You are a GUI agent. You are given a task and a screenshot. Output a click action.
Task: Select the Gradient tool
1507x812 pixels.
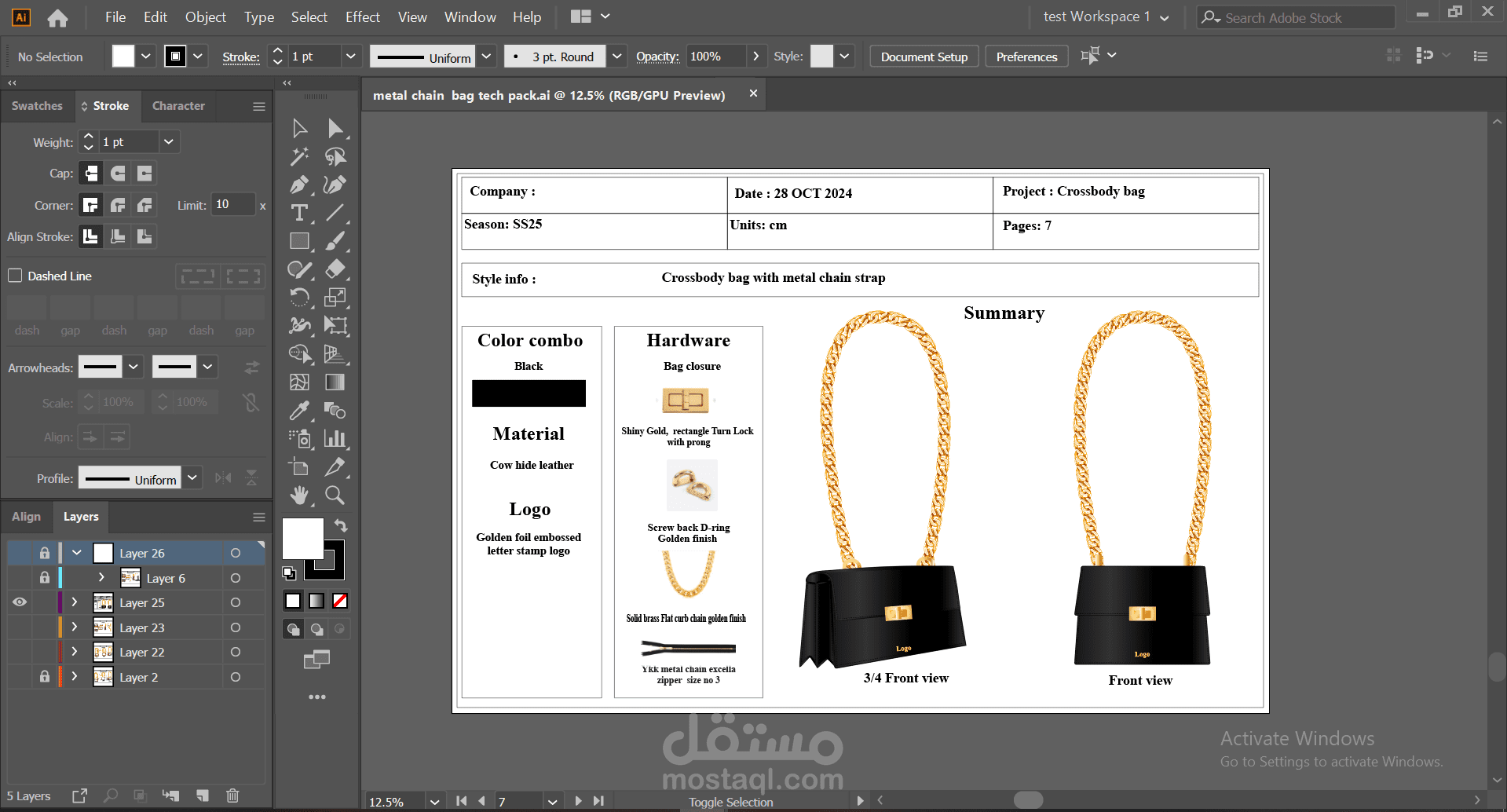pos(335,382)
